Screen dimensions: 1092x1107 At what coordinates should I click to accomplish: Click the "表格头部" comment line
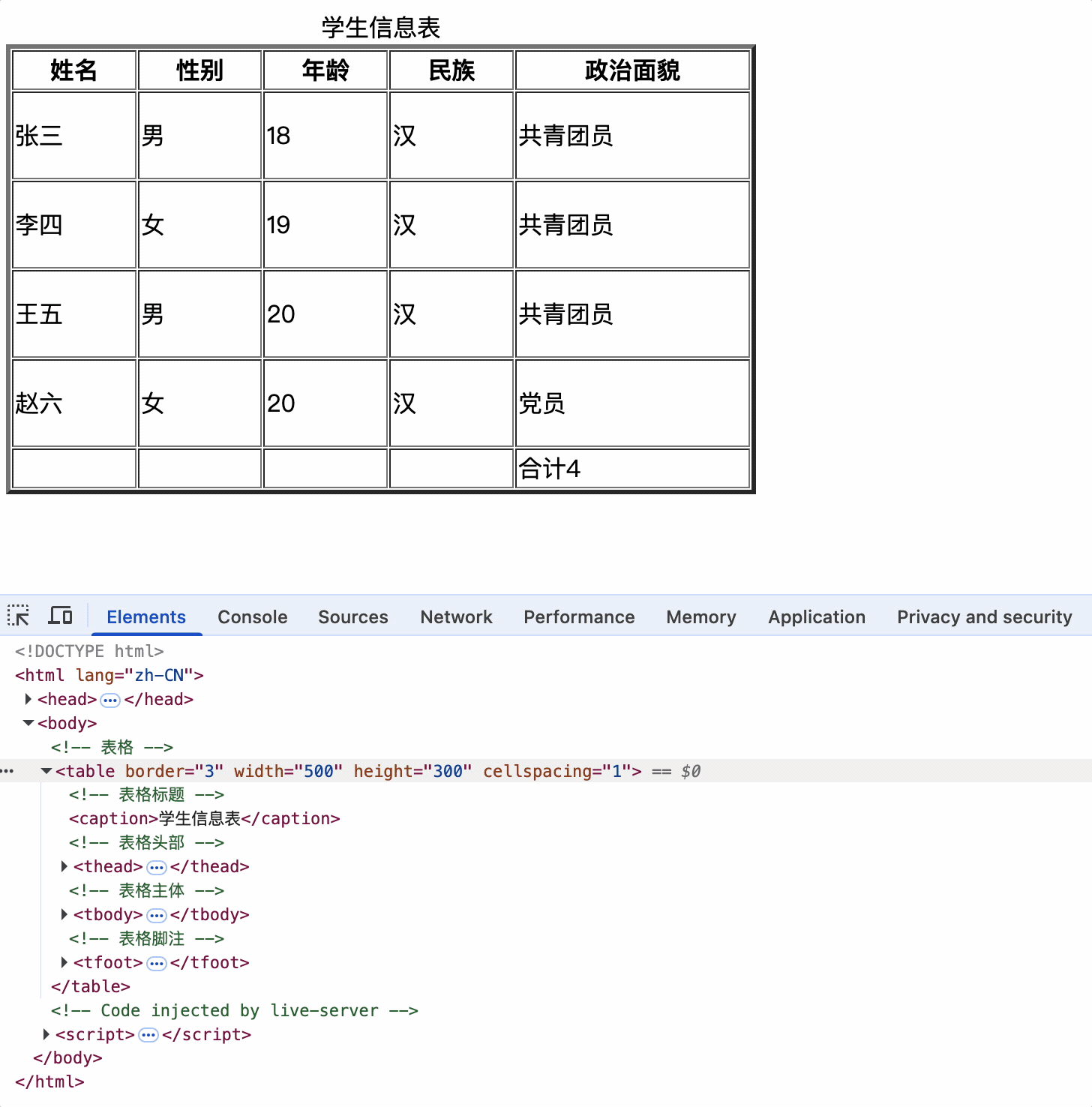[146, 842]
